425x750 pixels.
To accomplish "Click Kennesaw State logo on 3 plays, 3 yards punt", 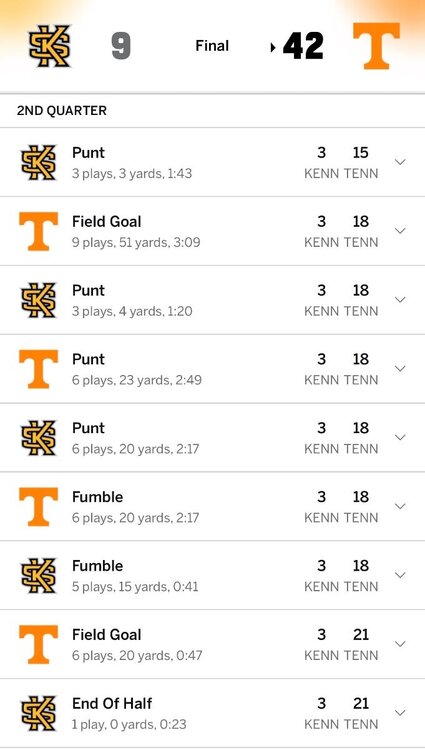I will coord(39,163).
